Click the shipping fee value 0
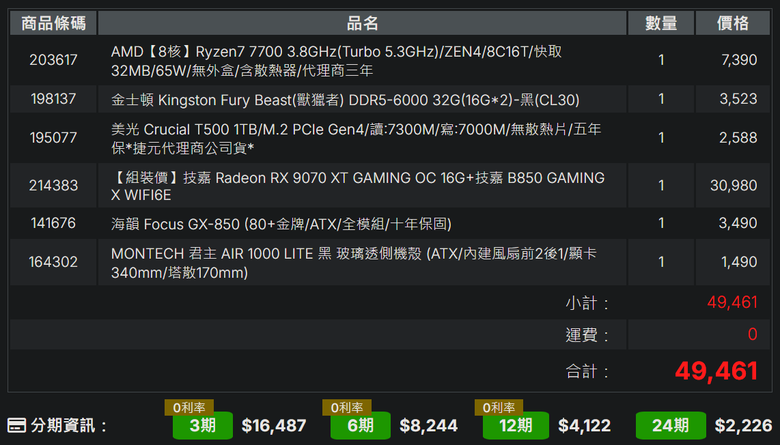The width and height of the screenshot is (780, 445). point(753,334)
